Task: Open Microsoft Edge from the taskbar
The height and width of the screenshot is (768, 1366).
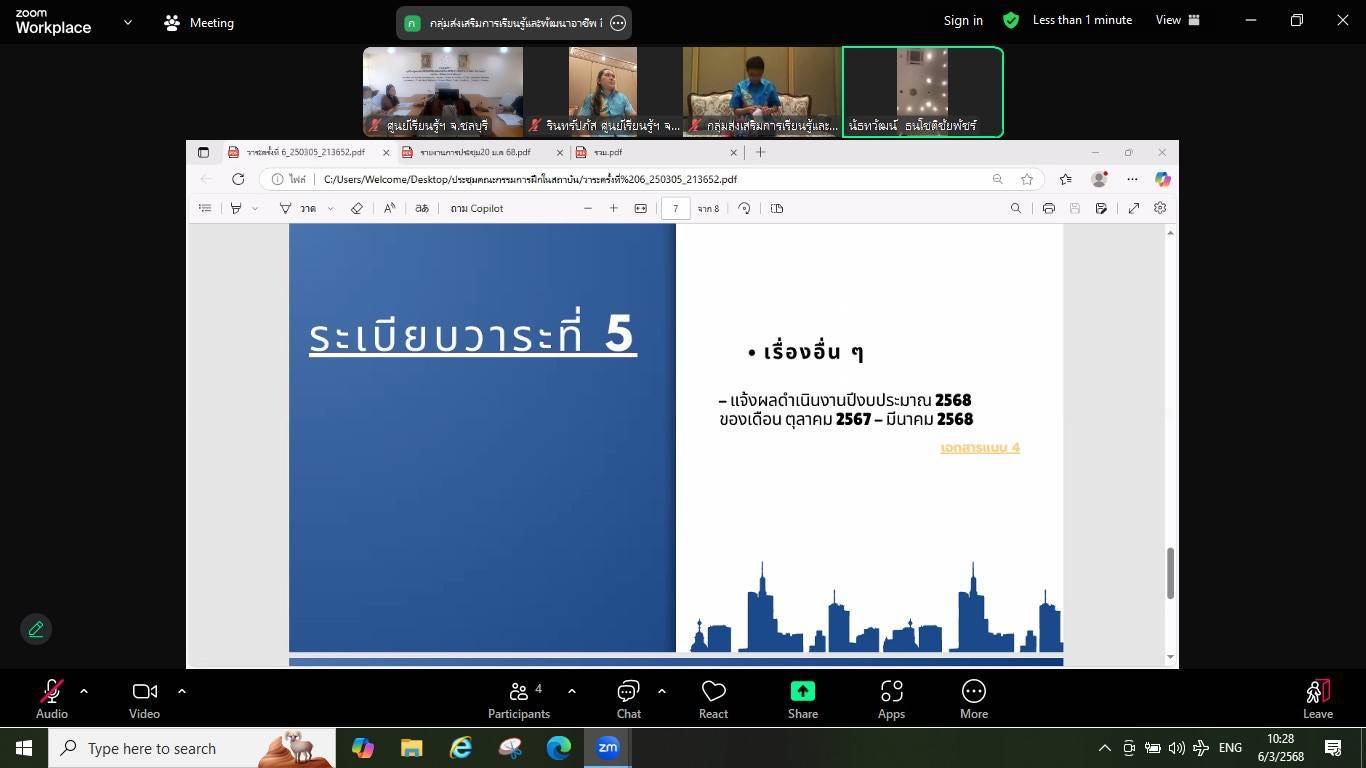Action: pos(558,748)
